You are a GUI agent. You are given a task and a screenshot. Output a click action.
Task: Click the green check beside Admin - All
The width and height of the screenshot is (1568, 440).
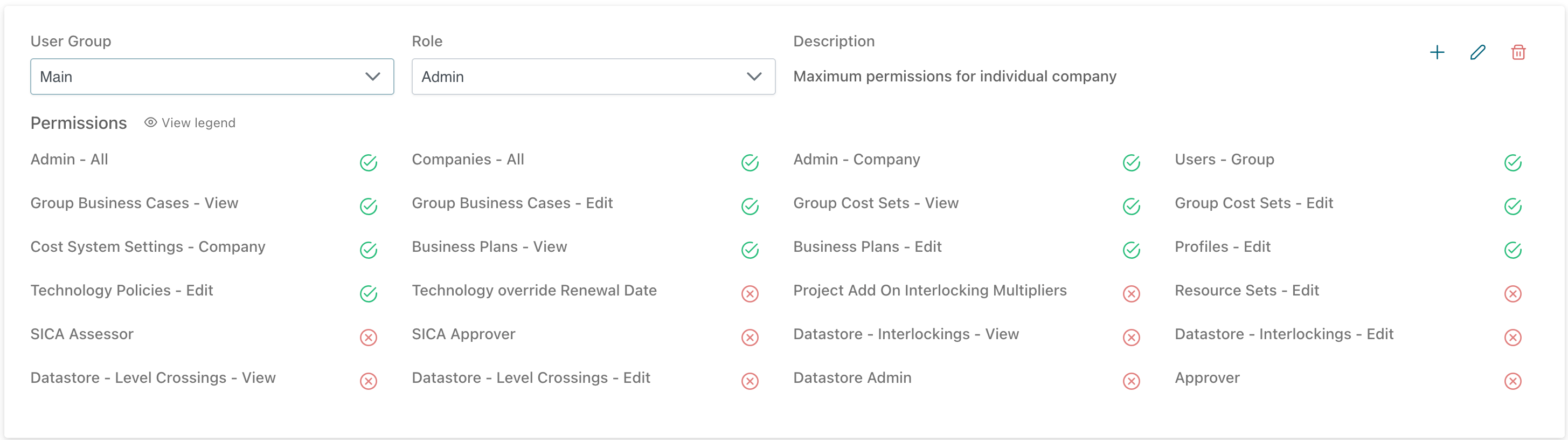click(x=368, y=163)
